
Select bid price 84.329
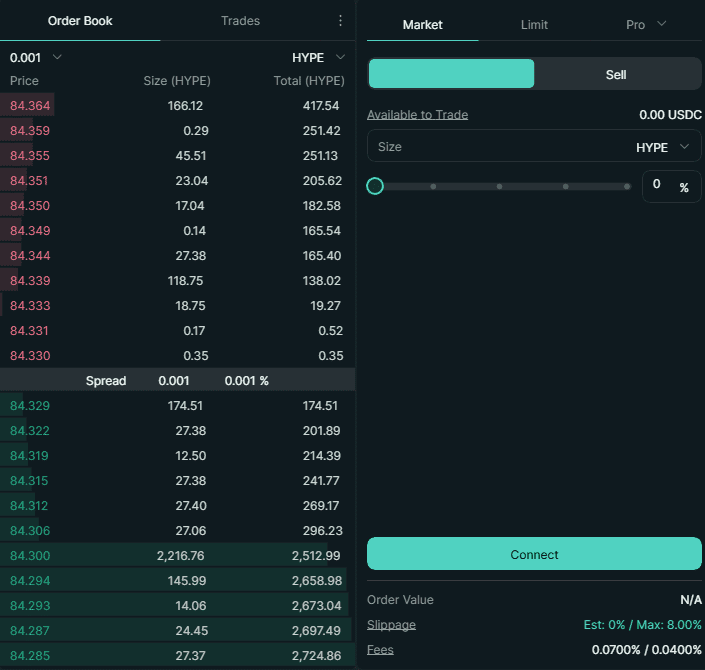click(x=30, y=406)
